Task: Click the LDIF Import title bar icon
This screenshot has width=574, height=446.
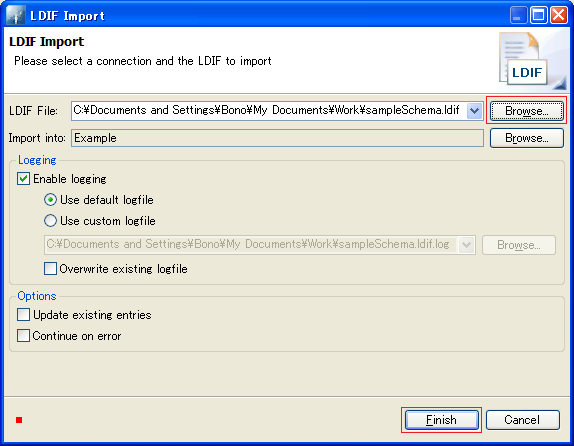Action: (x=16, y=15)
